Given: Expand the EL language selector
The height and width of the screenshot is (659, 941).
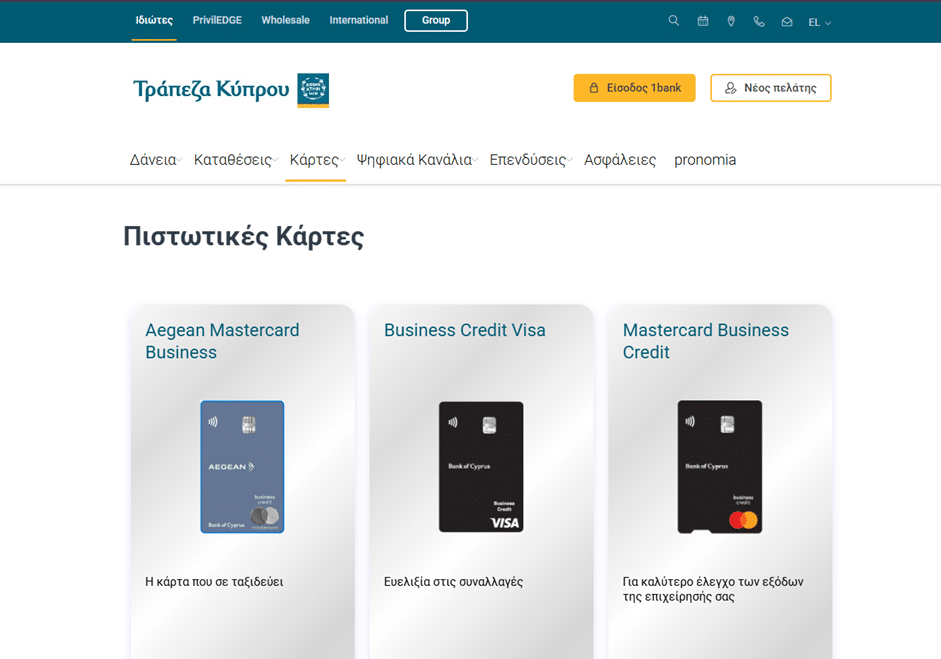Looking at the screenshot, I should point(819,22).
